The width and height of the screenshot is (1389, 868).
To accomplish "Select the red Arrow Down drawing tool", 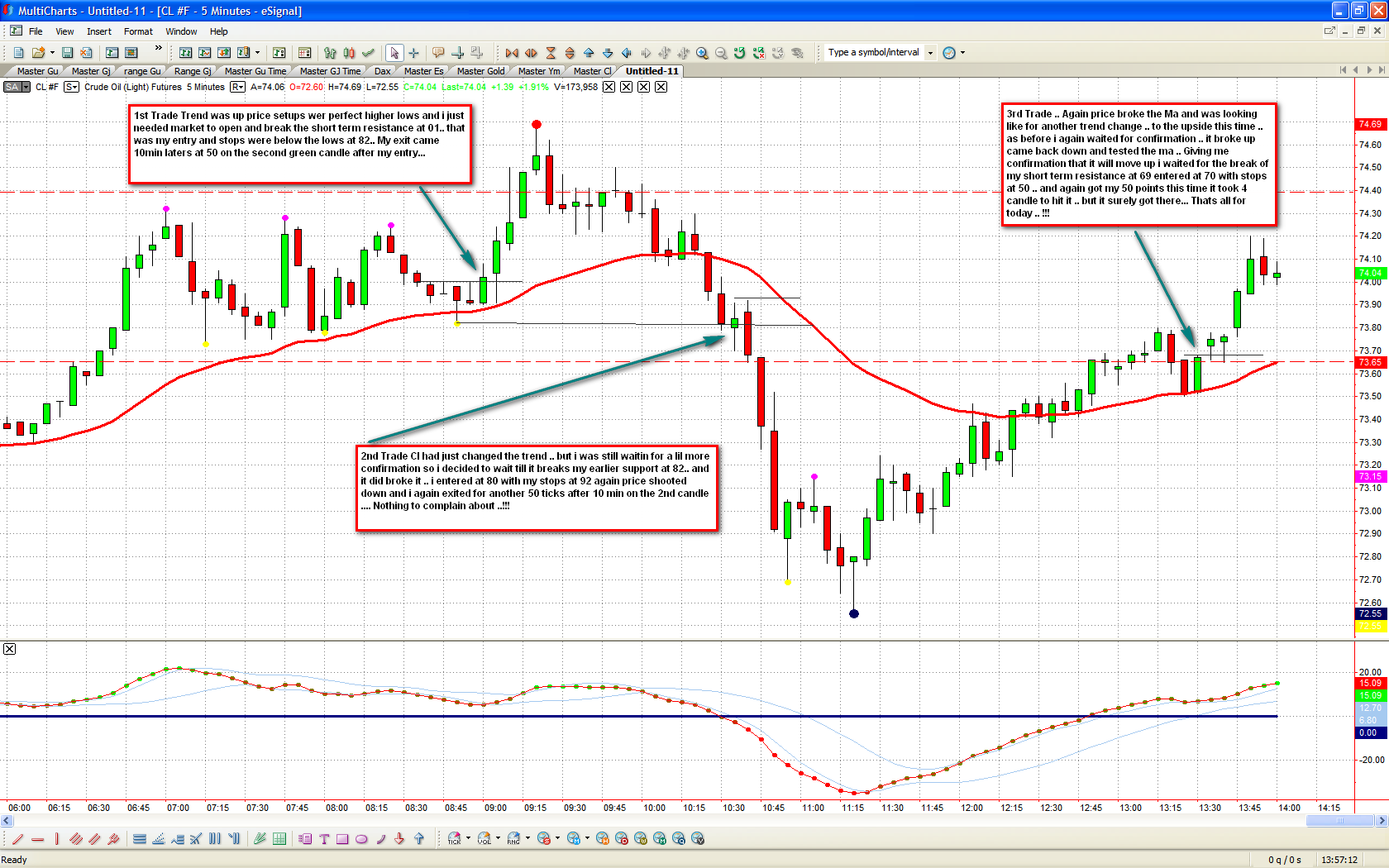I will tap(399, 839).
